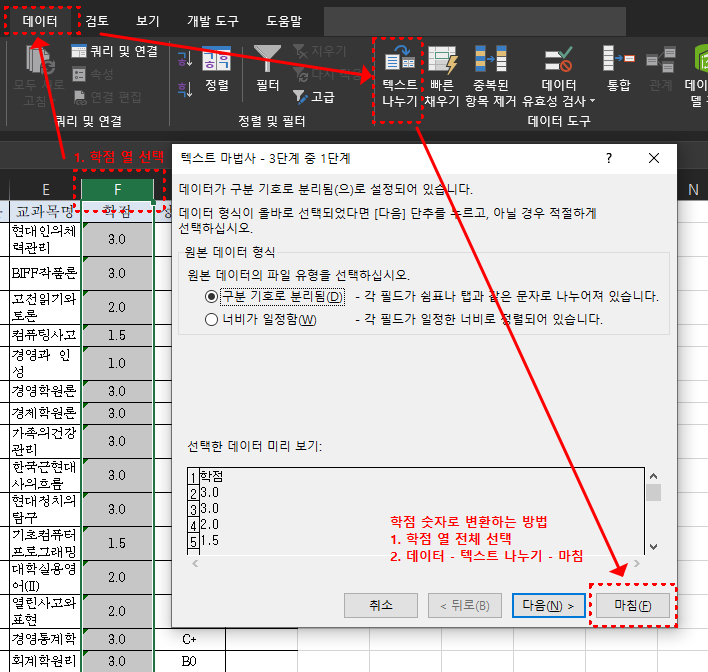Click the 다음 button in the wizard

[x=548, y=605]
